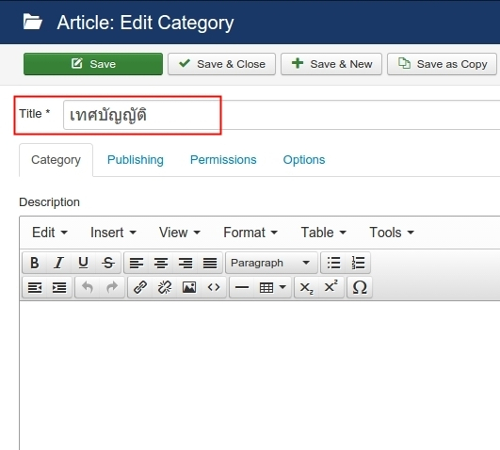
Task: Insert a numbered list
Action: [358, 263]
